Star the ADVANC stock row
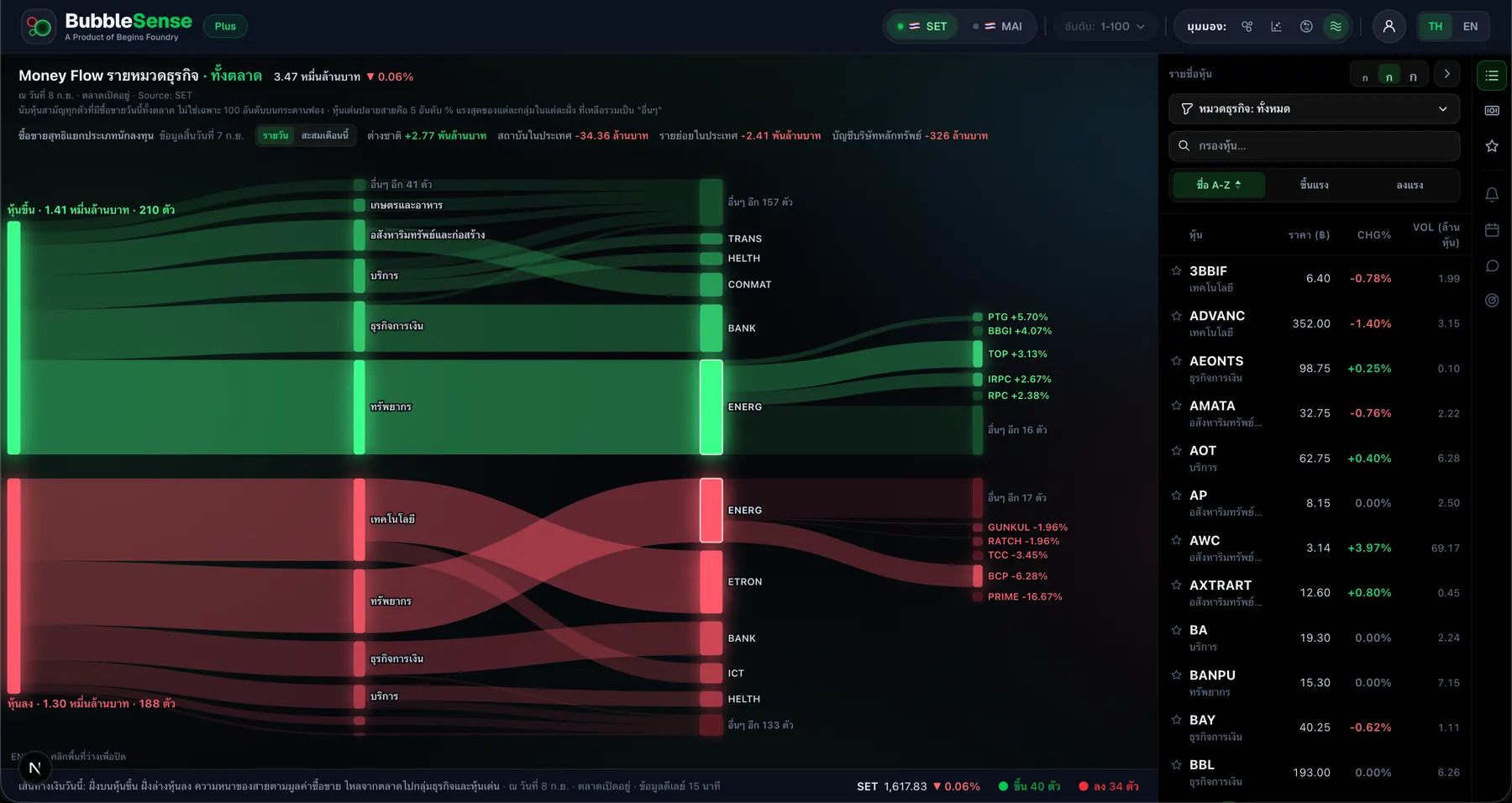Viewport: 1512px width, 803px height. [x=1176, y=316]
